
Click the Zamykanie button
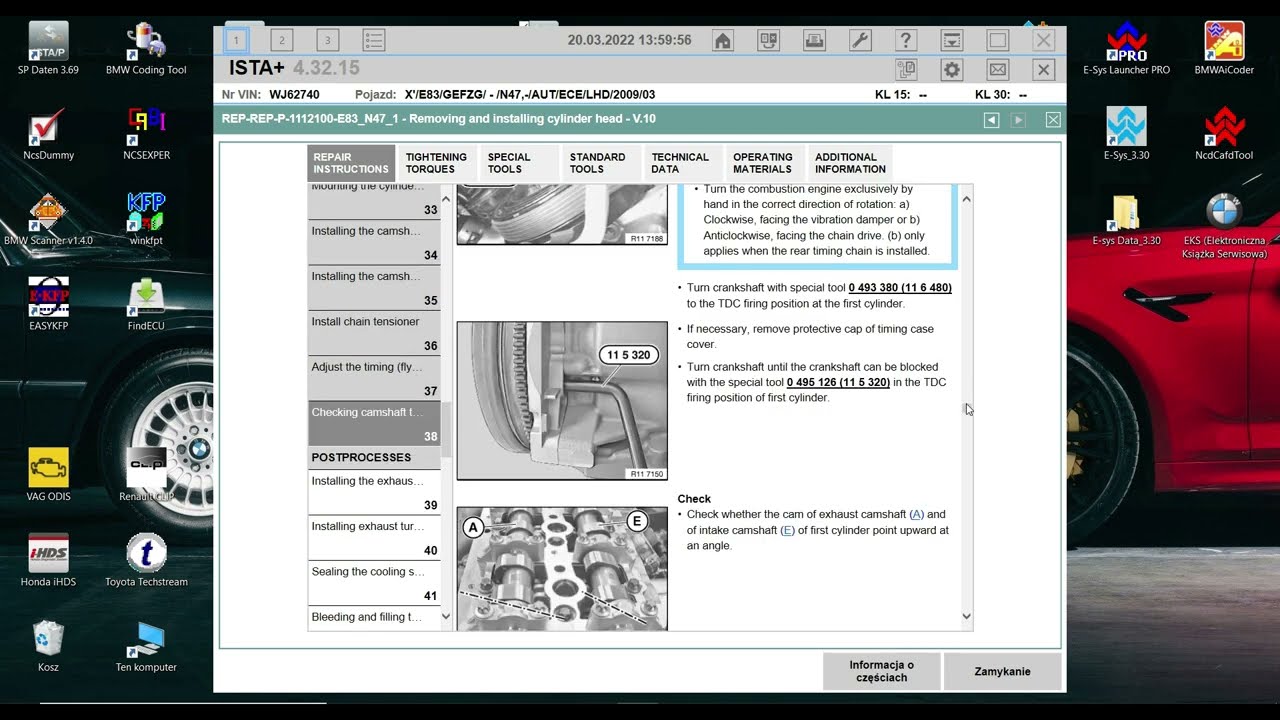[x=1002, y=672]
